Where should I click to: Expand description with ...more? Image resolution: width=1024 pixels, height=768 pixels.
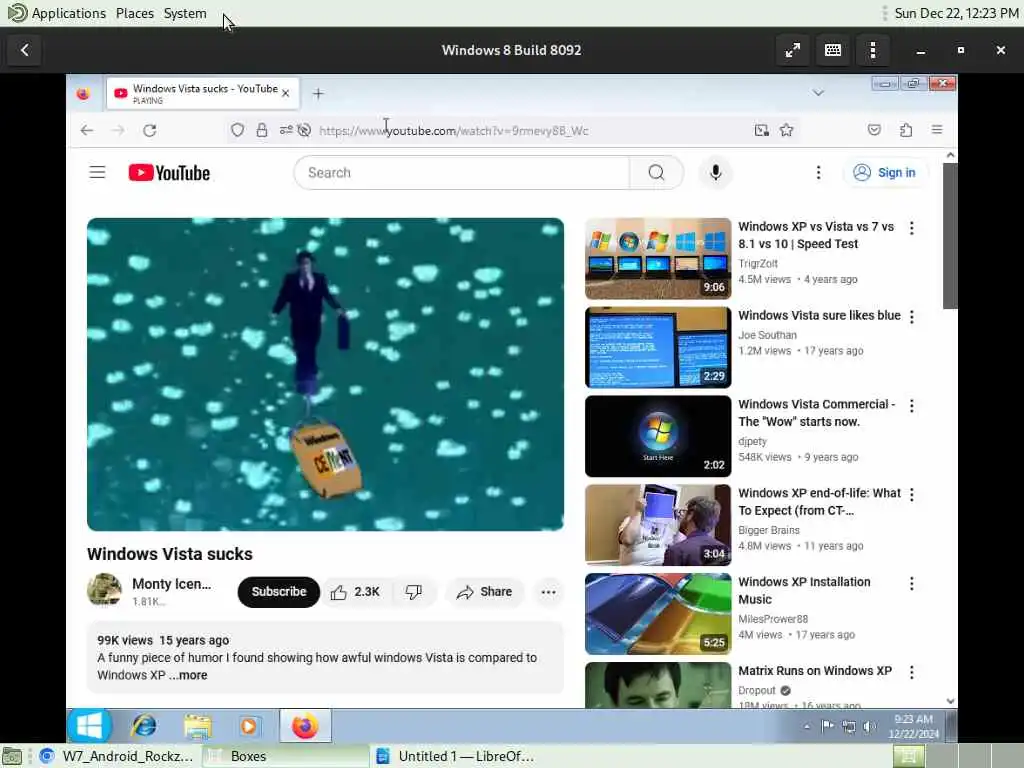(x=189, y=675)
